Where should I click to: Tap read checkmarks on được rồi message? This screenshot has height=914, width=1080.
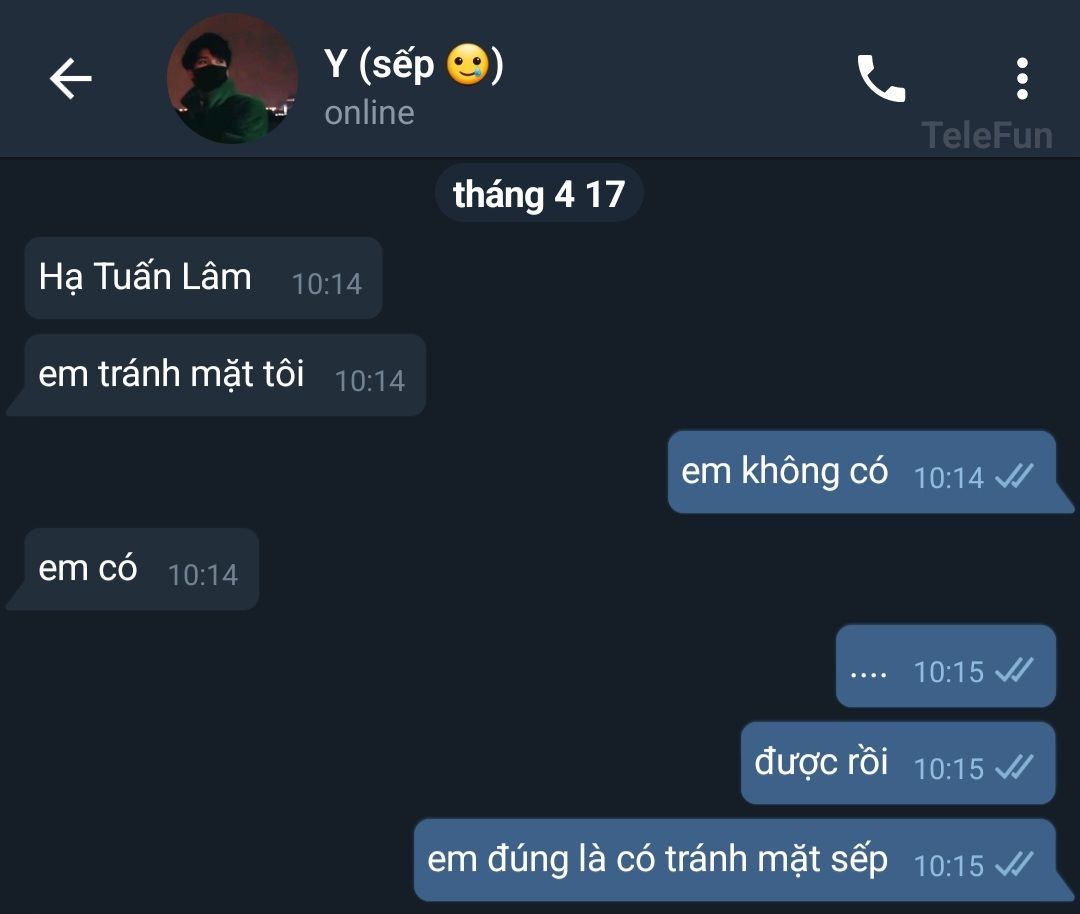pos(1015,767)
